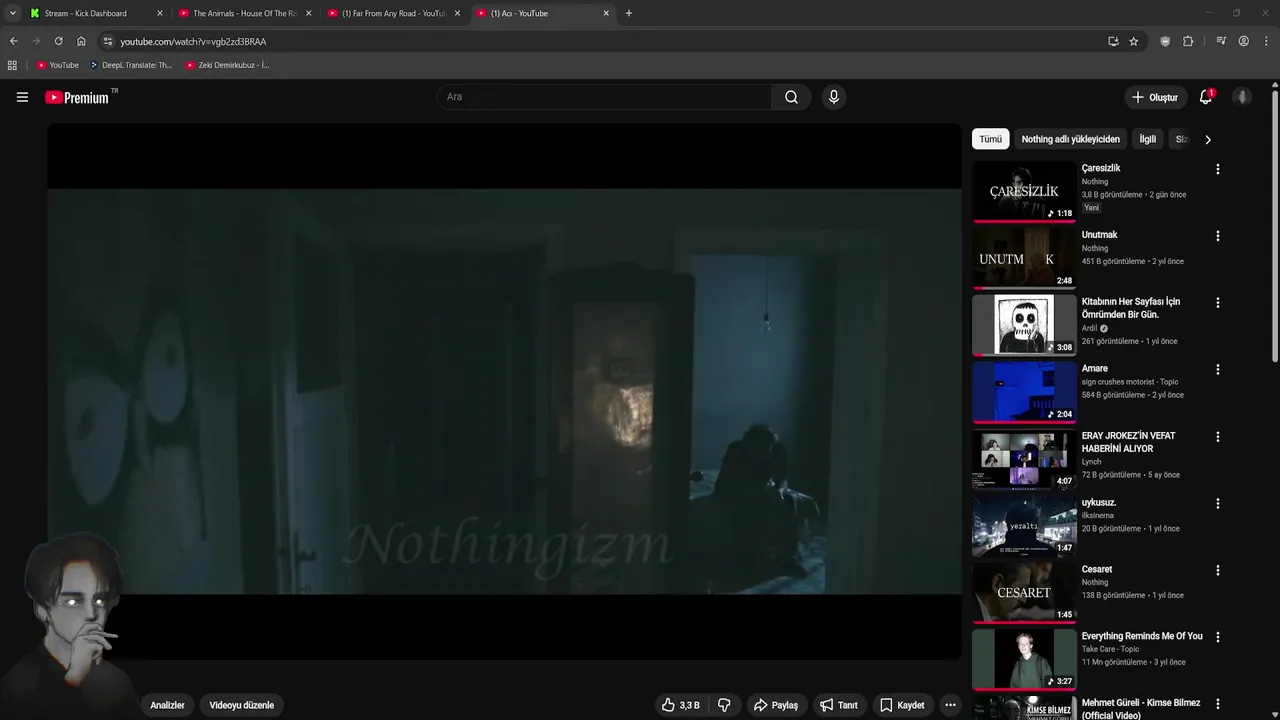
Task: Type in the Ara search field
Action: pyautogui.click(x=603, y=97)
